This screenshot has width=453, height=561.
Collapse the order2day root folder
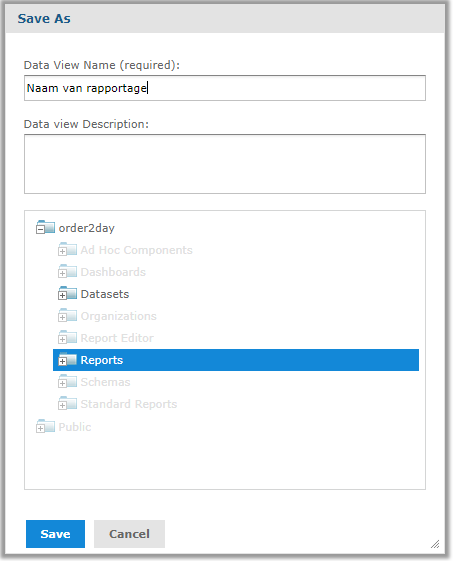coord(40,230)
